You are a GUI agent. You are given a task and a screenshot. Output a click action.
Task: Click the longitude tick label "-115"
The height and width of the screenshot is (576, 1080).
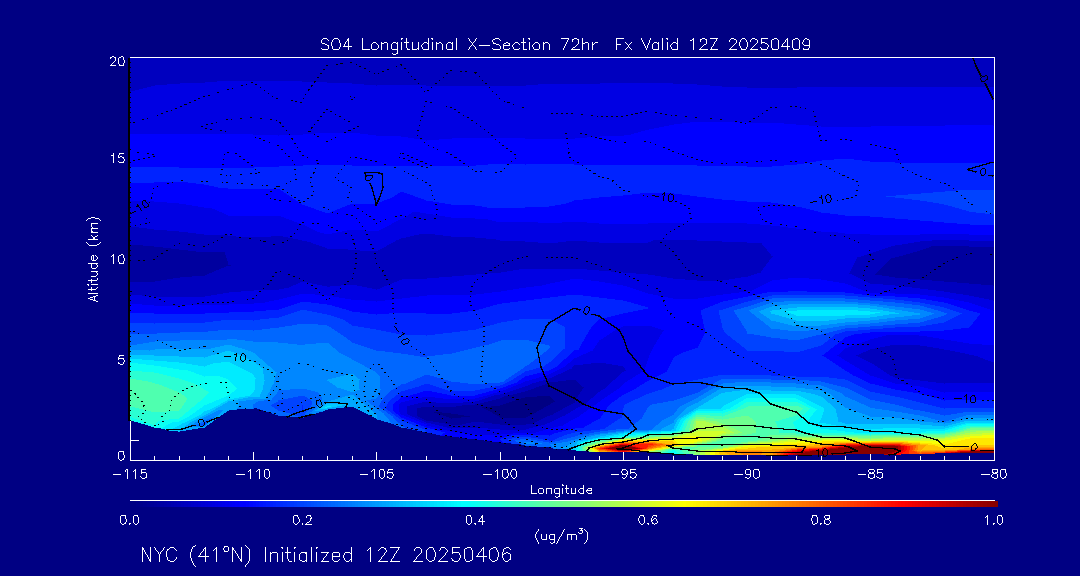[131, 474]
